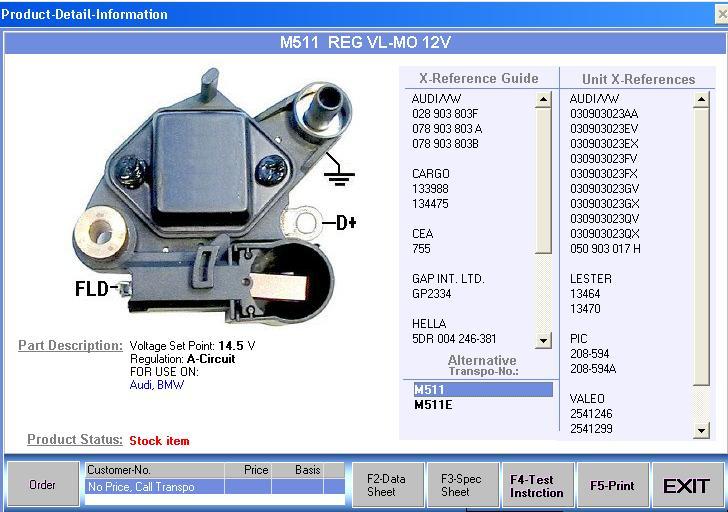This screenshot has width=728, height=512.
Task: Select unit reference 030903023QV
Action: (x=604, y=219)
